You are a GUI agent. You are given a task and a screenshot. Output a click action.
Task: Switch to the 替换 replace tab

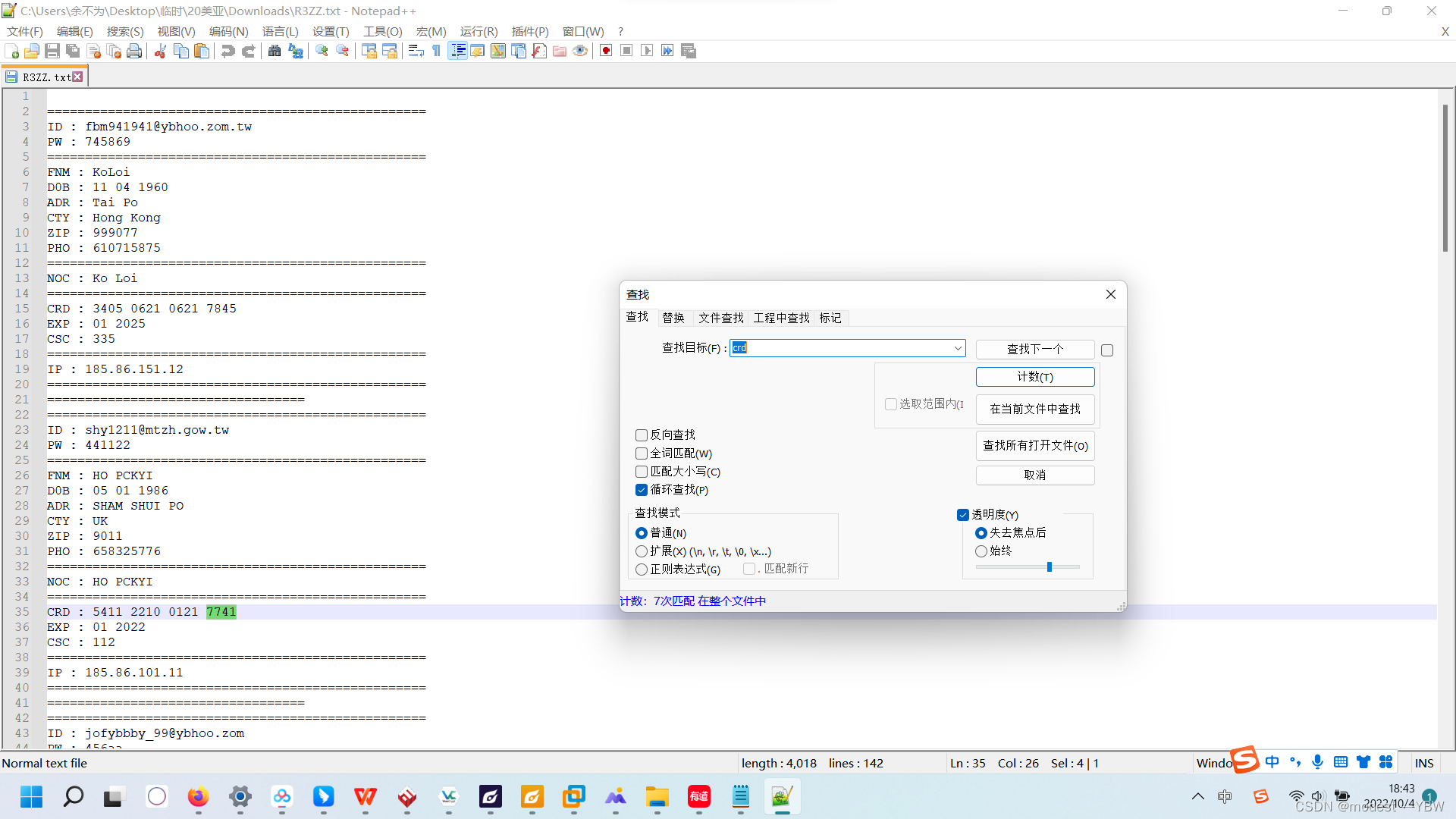(x=673, y=318)
